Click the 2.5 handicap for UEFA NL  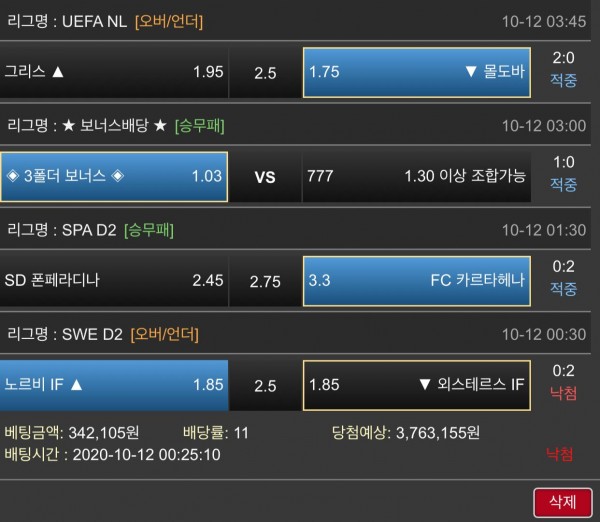[x=265, y=72]
